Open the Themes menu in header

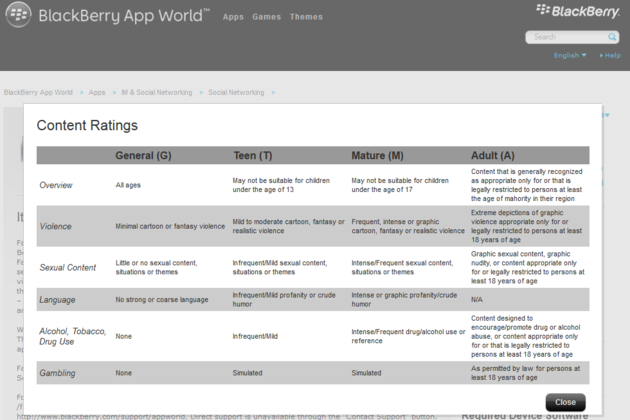coord(306,17)
